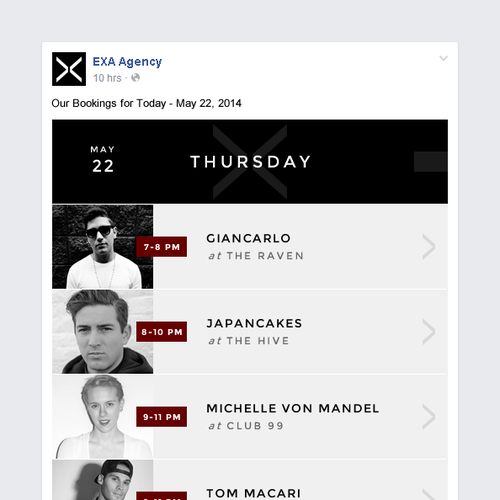The image size is (500, 500).
Task: Open the 10 hrs timestamp link
Action: click(x=107, y=78)
